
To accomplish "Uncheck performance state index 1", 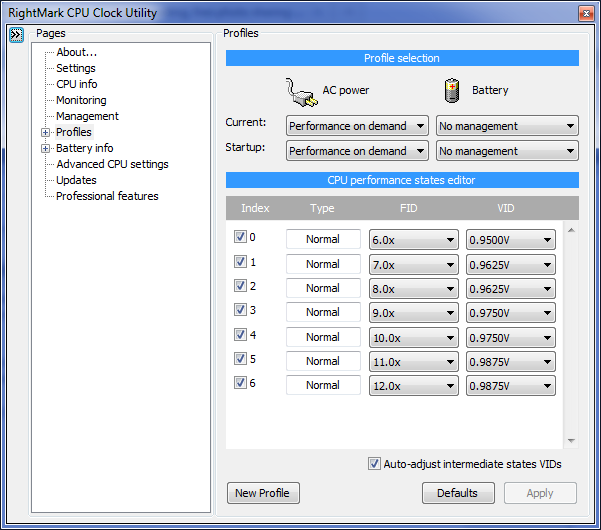I will tap(240, 262).
